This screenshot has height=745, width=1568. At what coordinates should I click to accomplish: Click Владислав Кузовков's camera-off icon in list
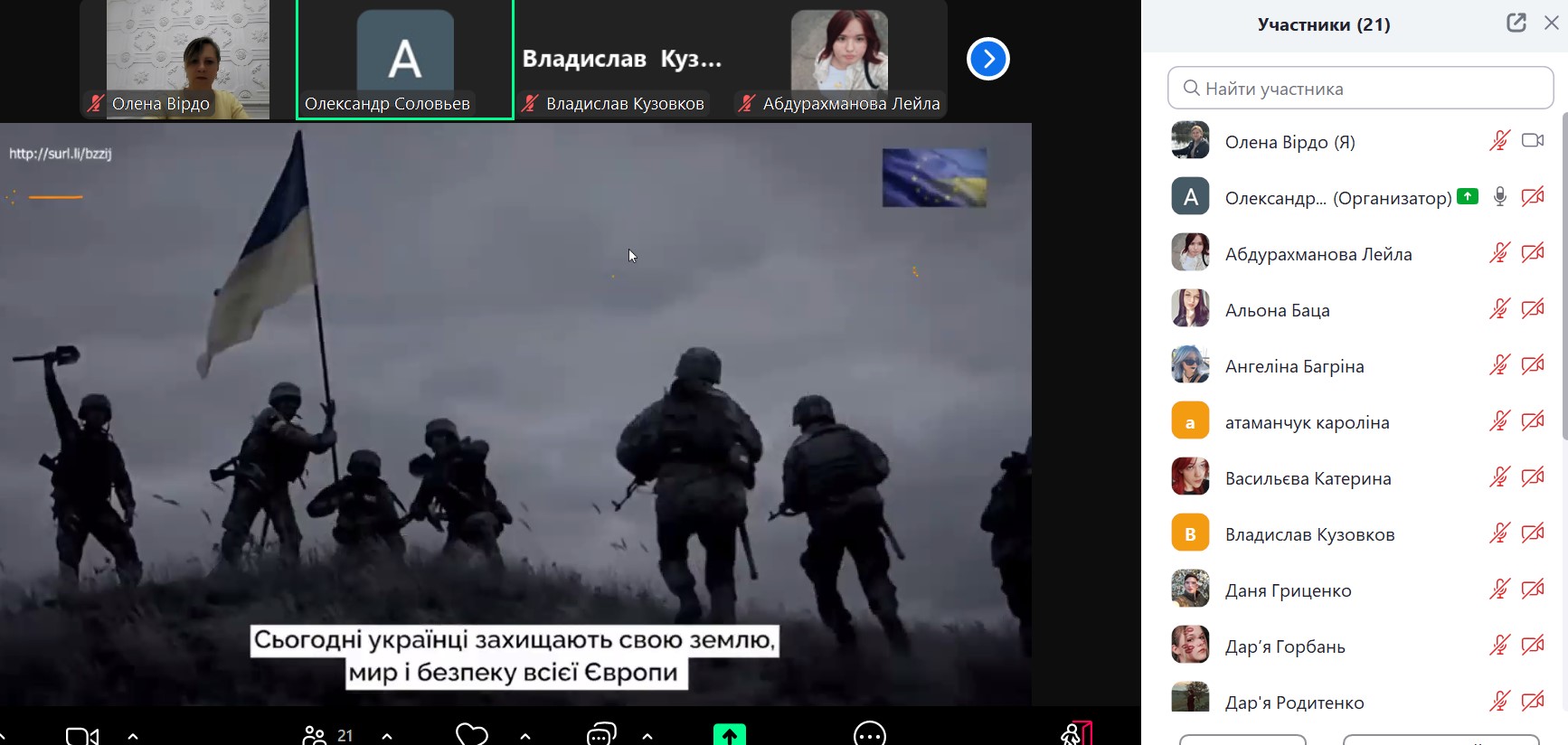pyautogui.click(x=1533, y=533)
